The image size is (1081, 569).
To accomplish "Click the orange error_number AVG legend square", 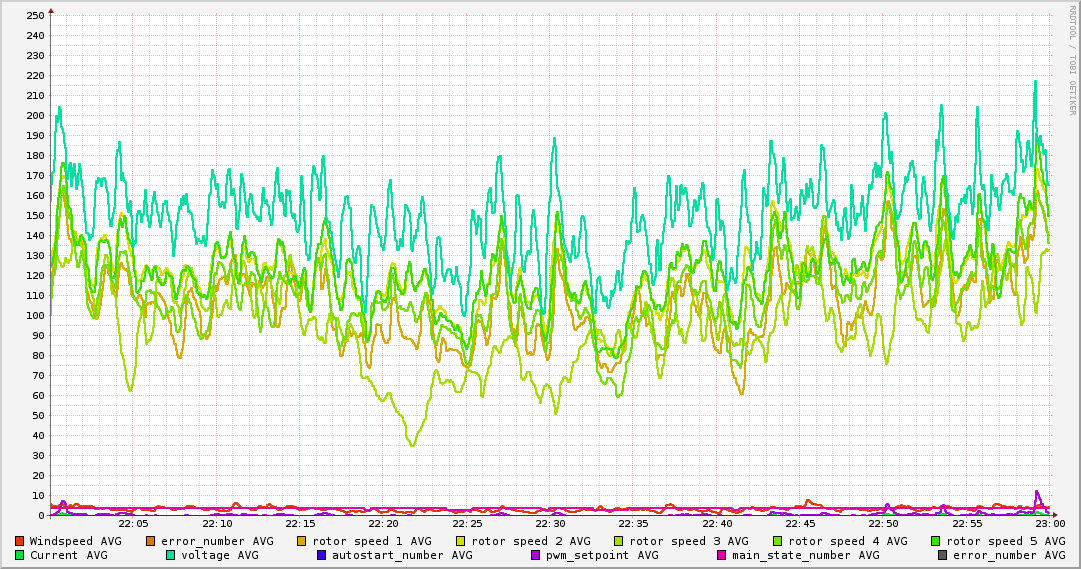I will click(151, 541).
